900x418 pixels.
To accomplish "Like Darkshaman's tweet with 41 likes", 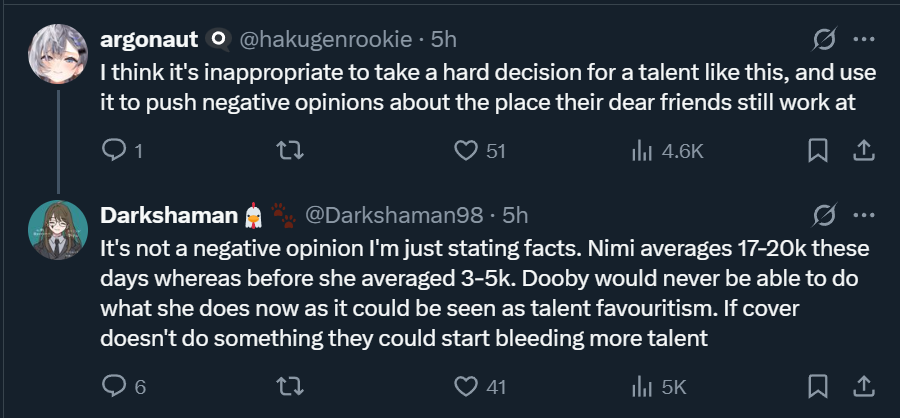I will 465,386.
